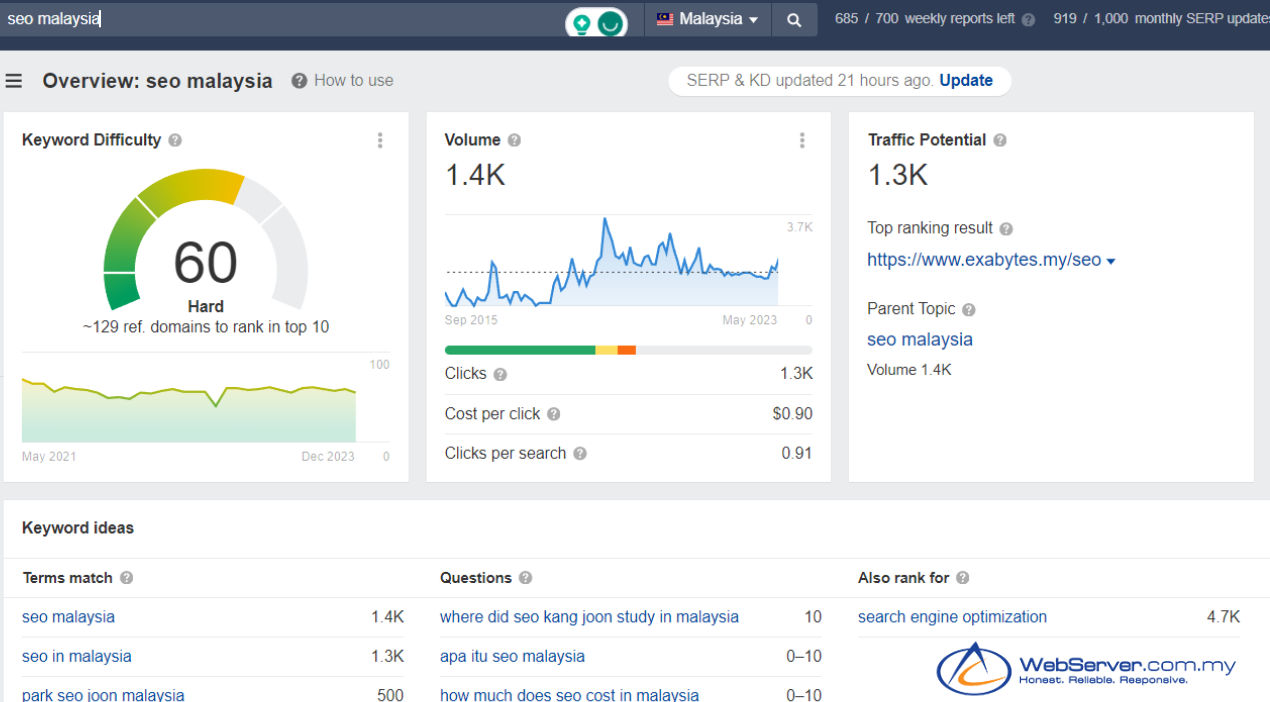This screenshot has width=1270, height=702.
Task: Click the Keyword Difficulty gauge
Action: [x=205, y=242]
